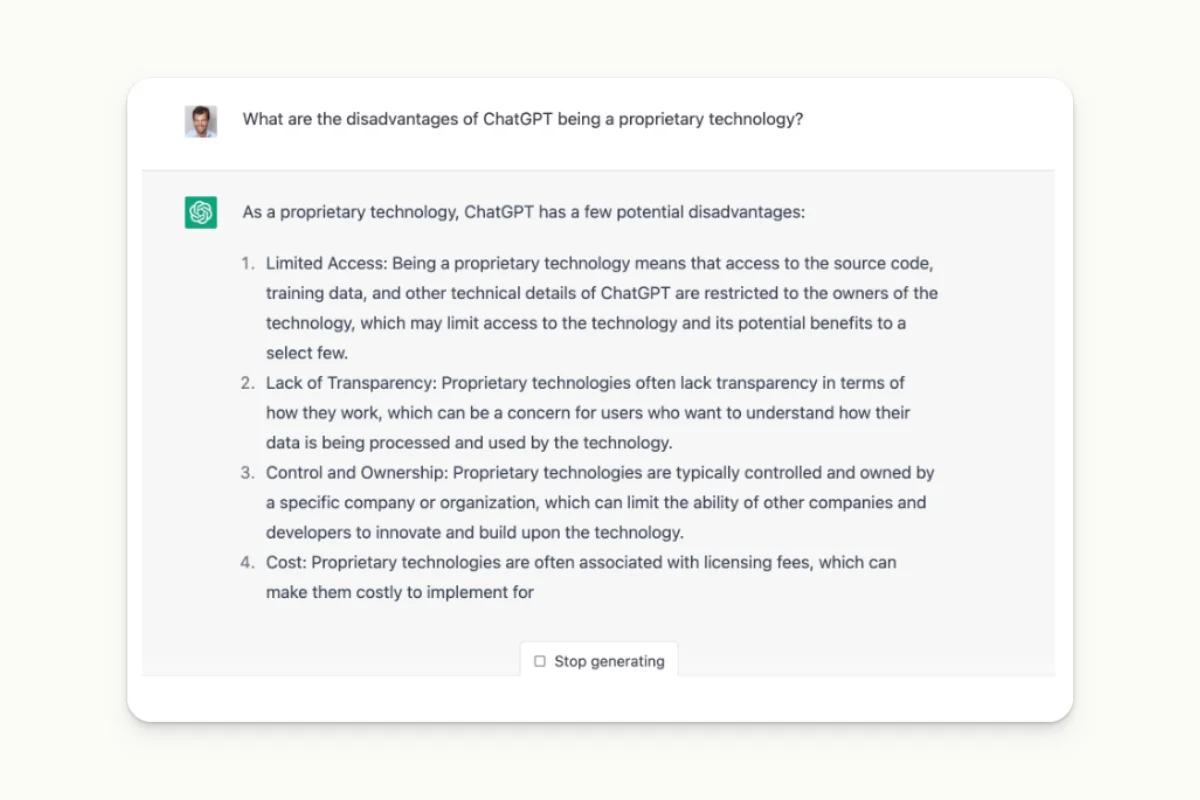This screenshot has height=800, width=1200.
Task: Select the Cost list entry
Action: (x=580, y=576)
